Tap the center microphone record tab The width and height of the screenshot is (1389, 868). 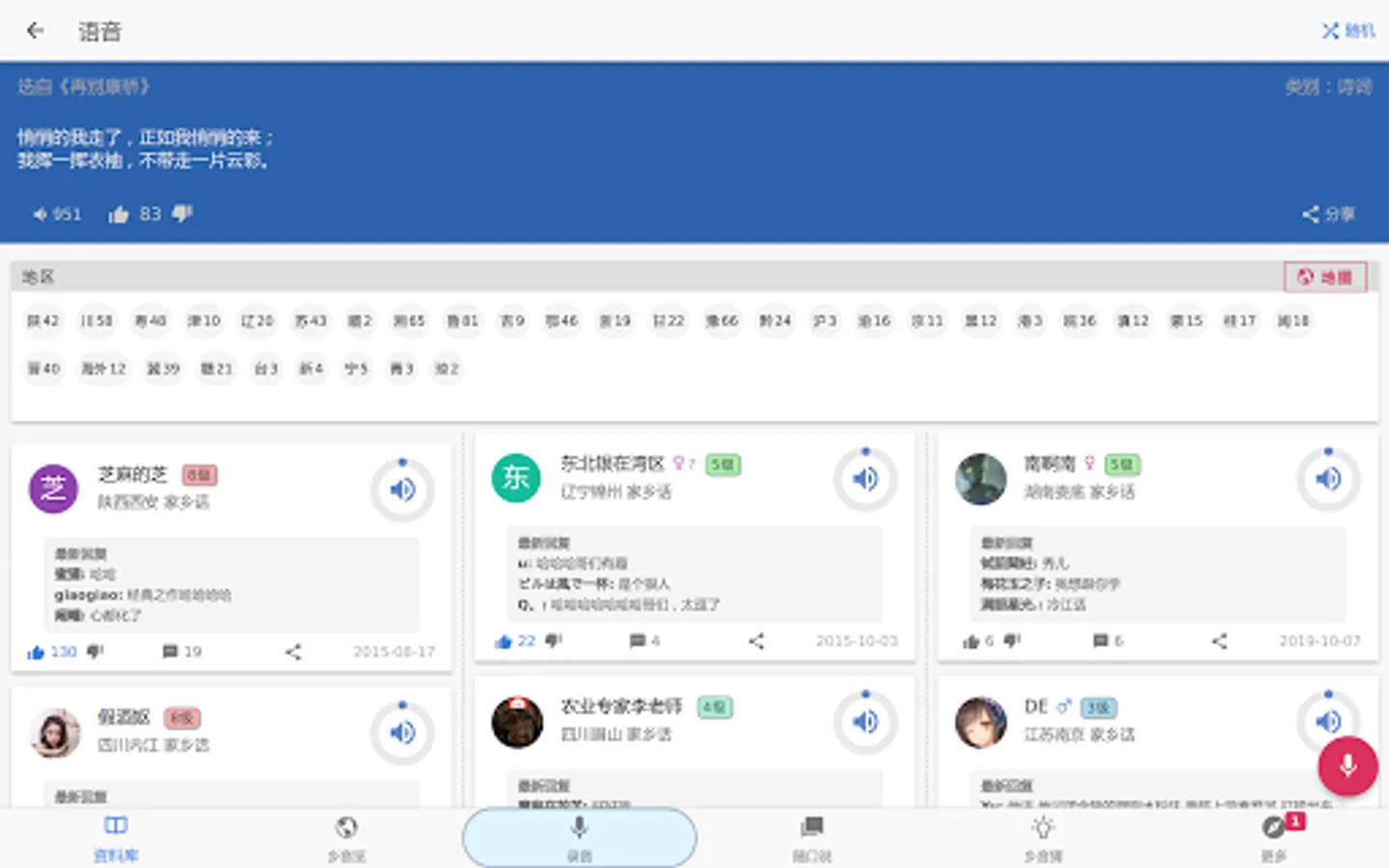point(579,837)
